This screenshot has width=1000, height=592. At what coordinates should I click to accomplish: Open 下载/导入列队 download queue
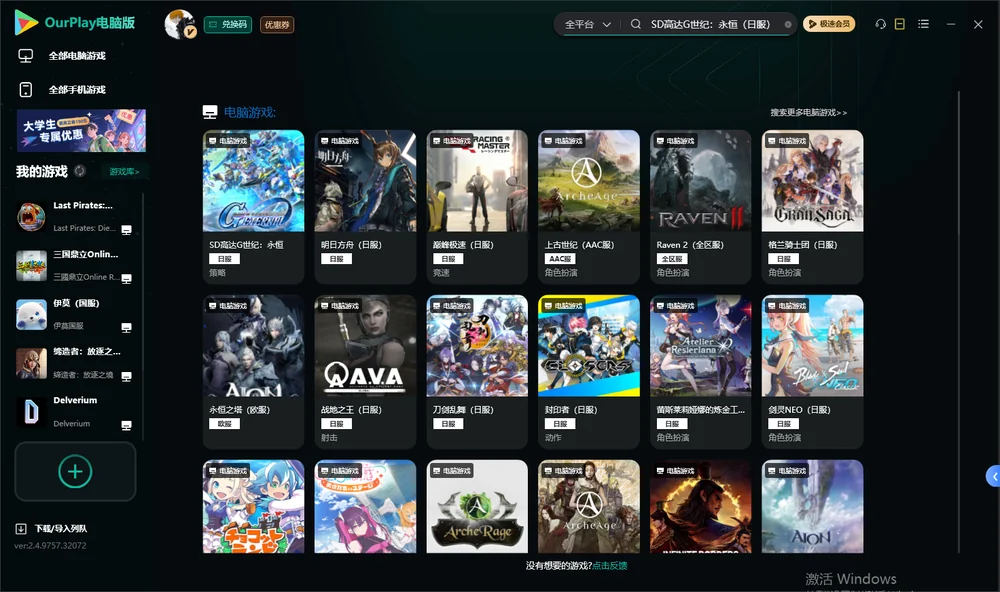pyautogui.click(x=51, y=529)
